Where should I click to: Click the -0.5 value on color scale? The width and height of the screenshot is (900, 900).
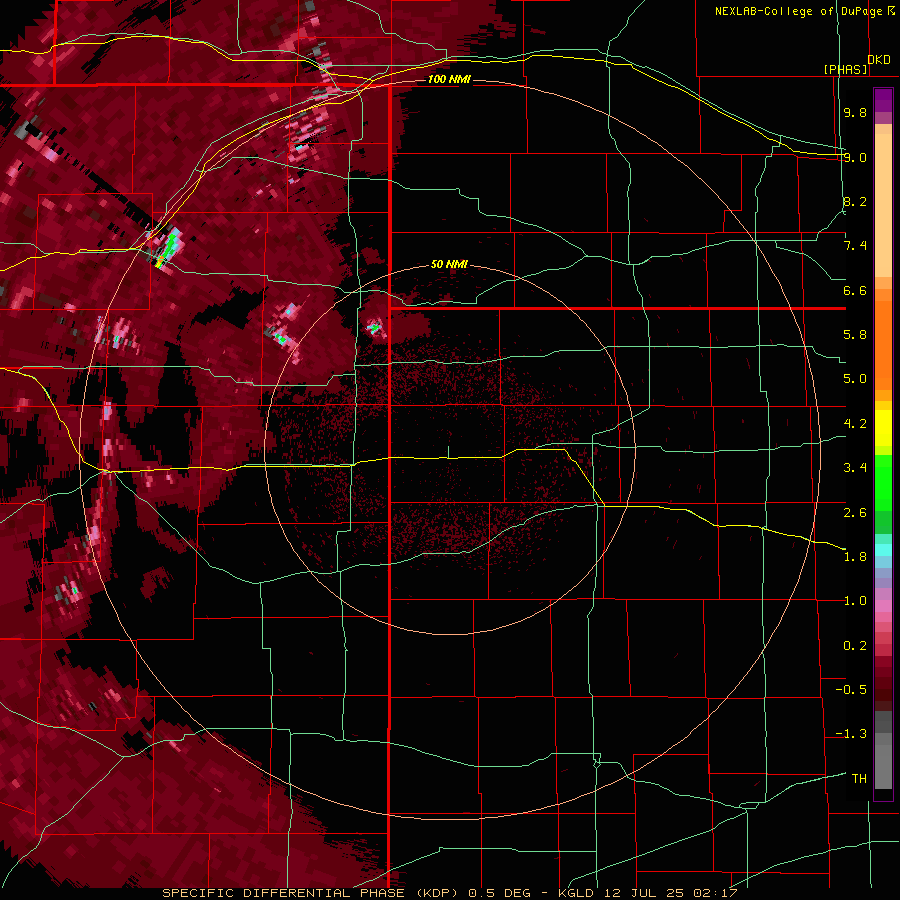tap(851, 690)
